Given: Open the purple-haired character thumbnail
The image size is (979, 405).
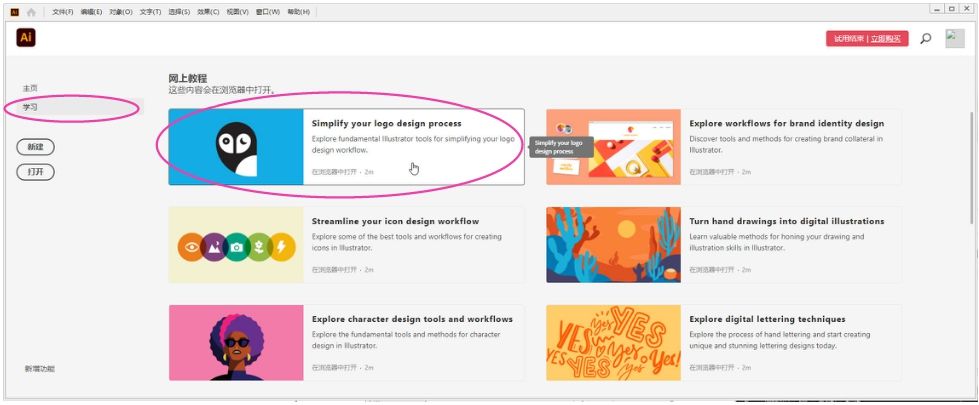Looking at the screenshot, I should pos(236,343).
